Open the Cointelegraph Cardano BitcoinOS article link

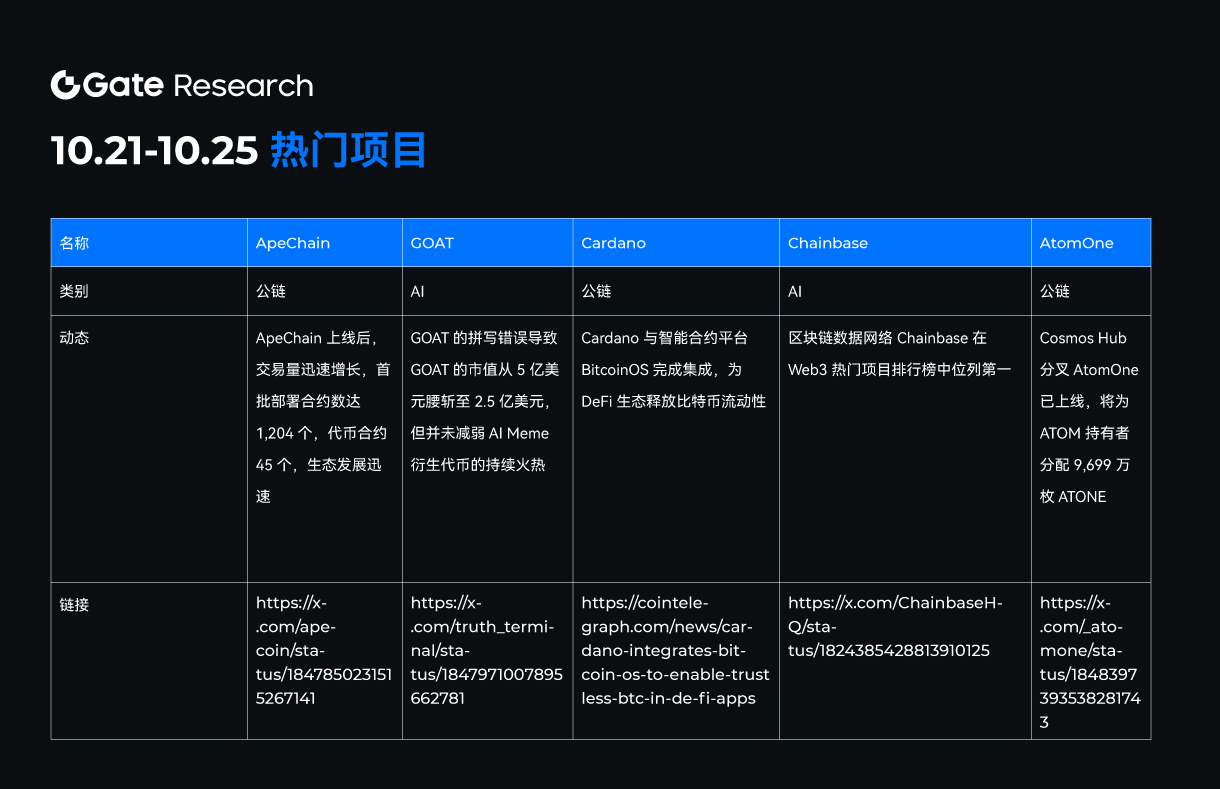(675, 650)
